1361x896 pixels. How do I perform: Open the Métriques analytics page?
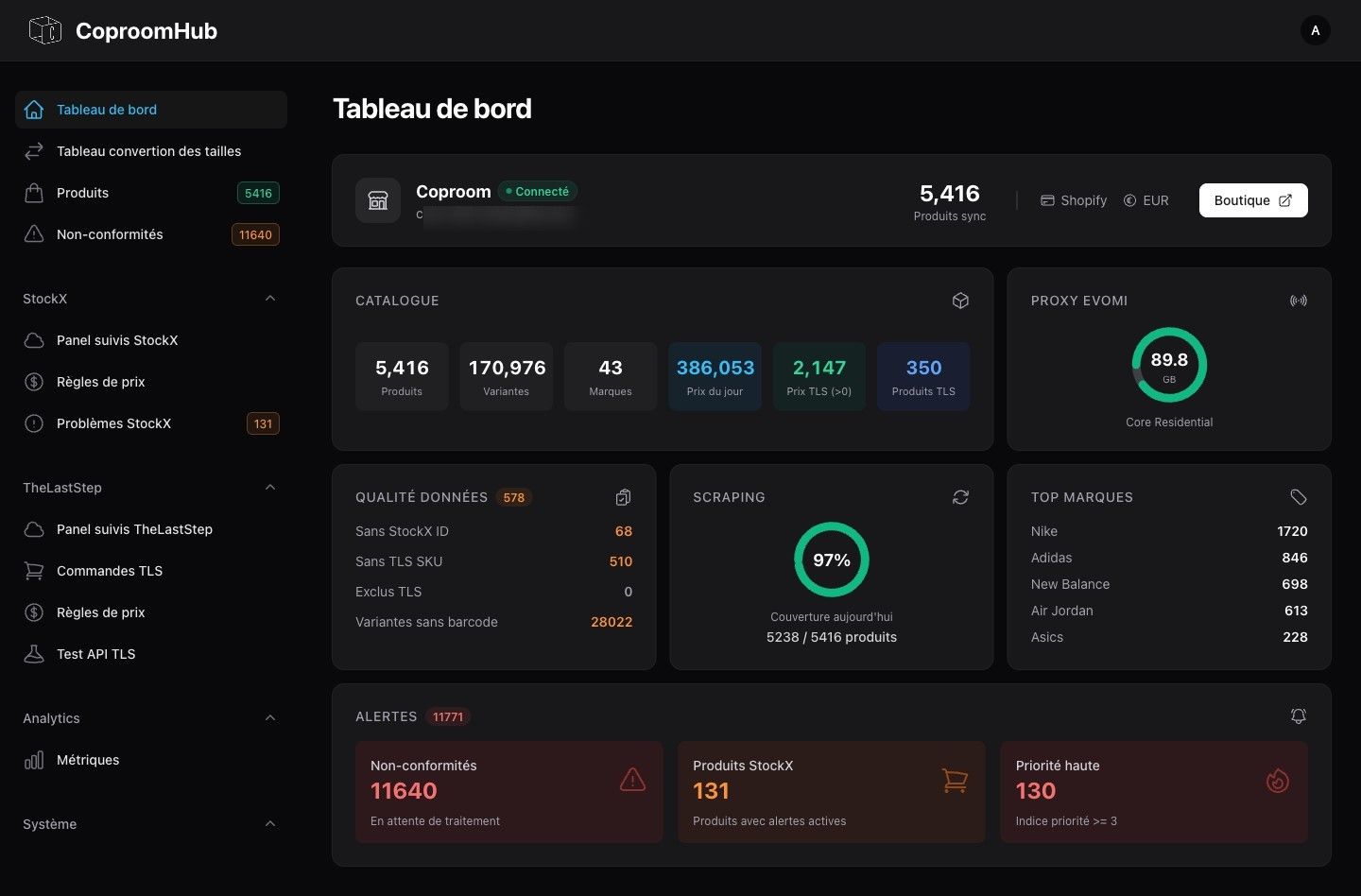click(88, 760)
